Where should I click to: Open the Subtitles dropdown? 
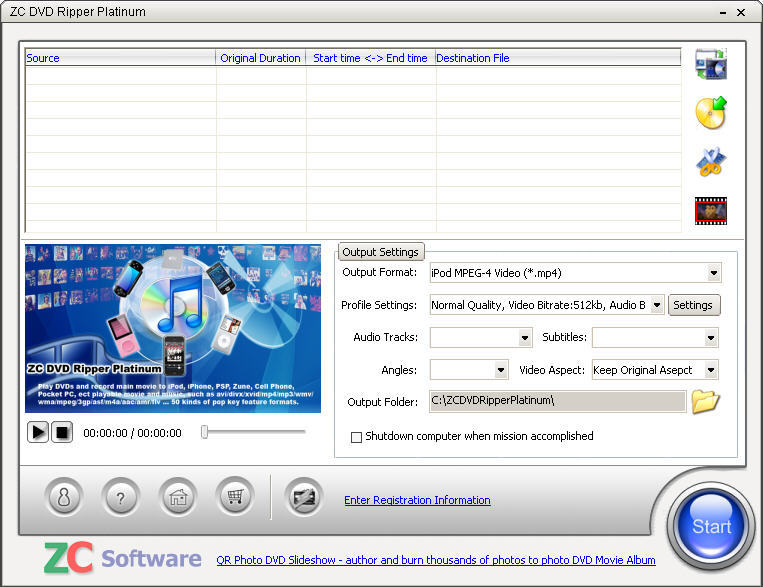click(x=711, y=337)
